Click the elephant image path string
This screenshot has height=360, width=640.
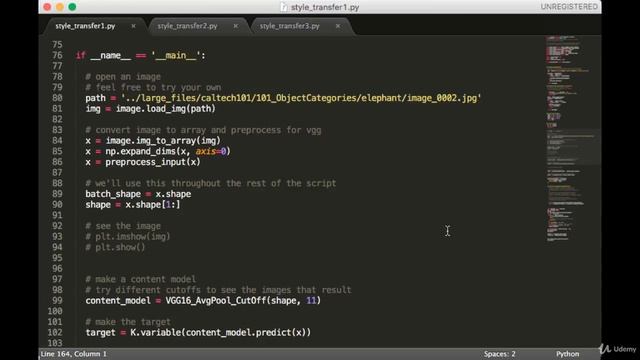pos(301,98)
